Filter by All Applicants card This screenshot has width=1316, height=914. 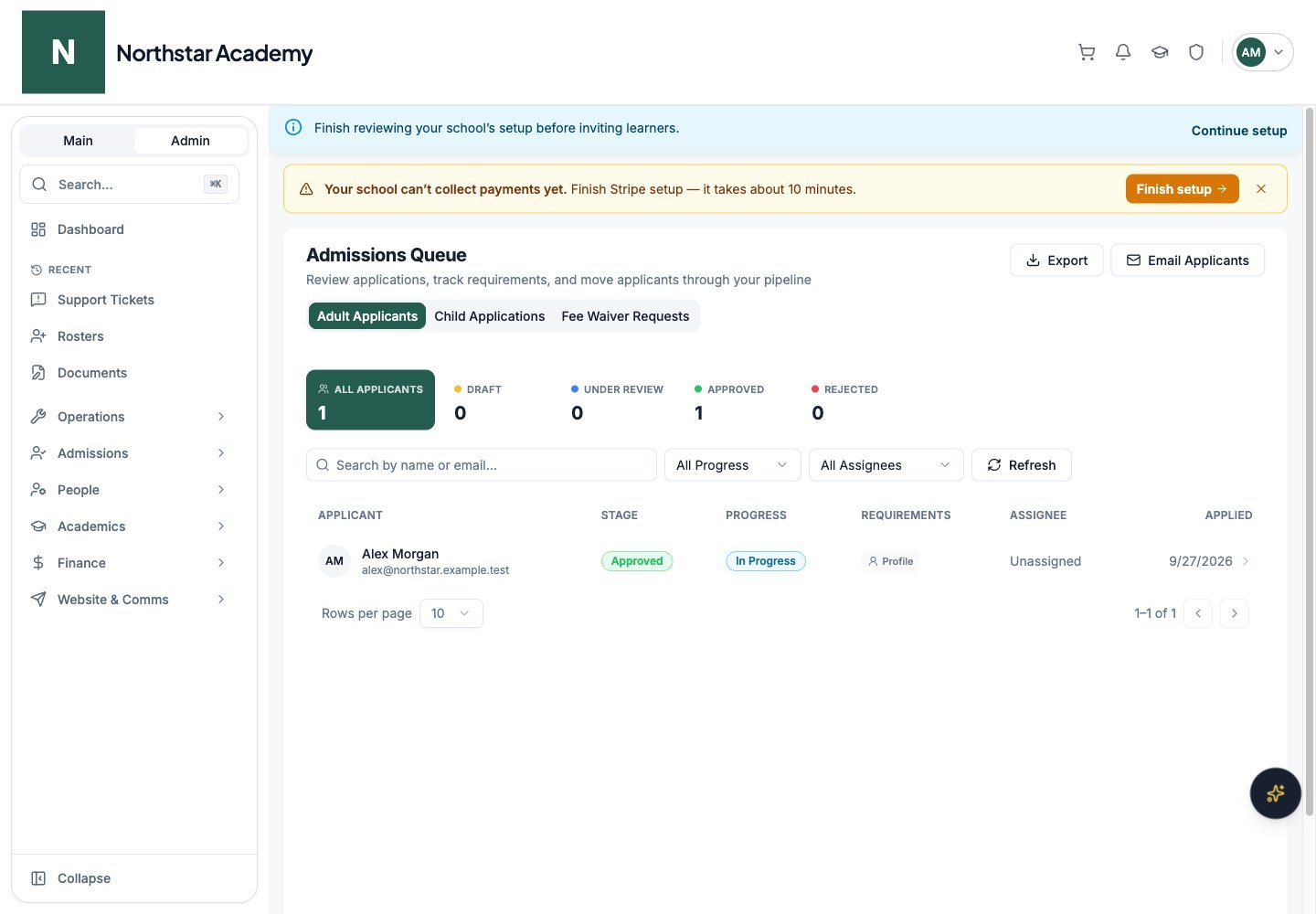370,399
